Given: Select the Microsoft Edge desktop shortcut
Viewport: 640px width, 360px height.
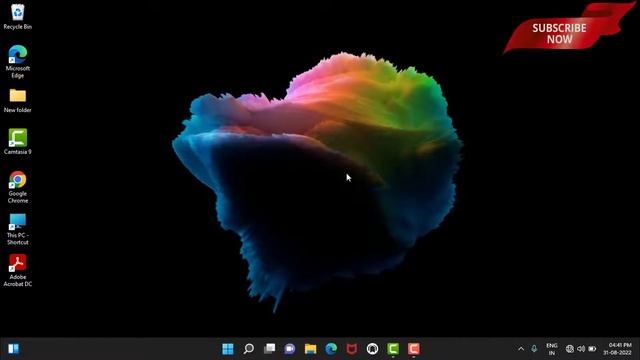Looking at the screenshot, I should [x=18, y=62].
